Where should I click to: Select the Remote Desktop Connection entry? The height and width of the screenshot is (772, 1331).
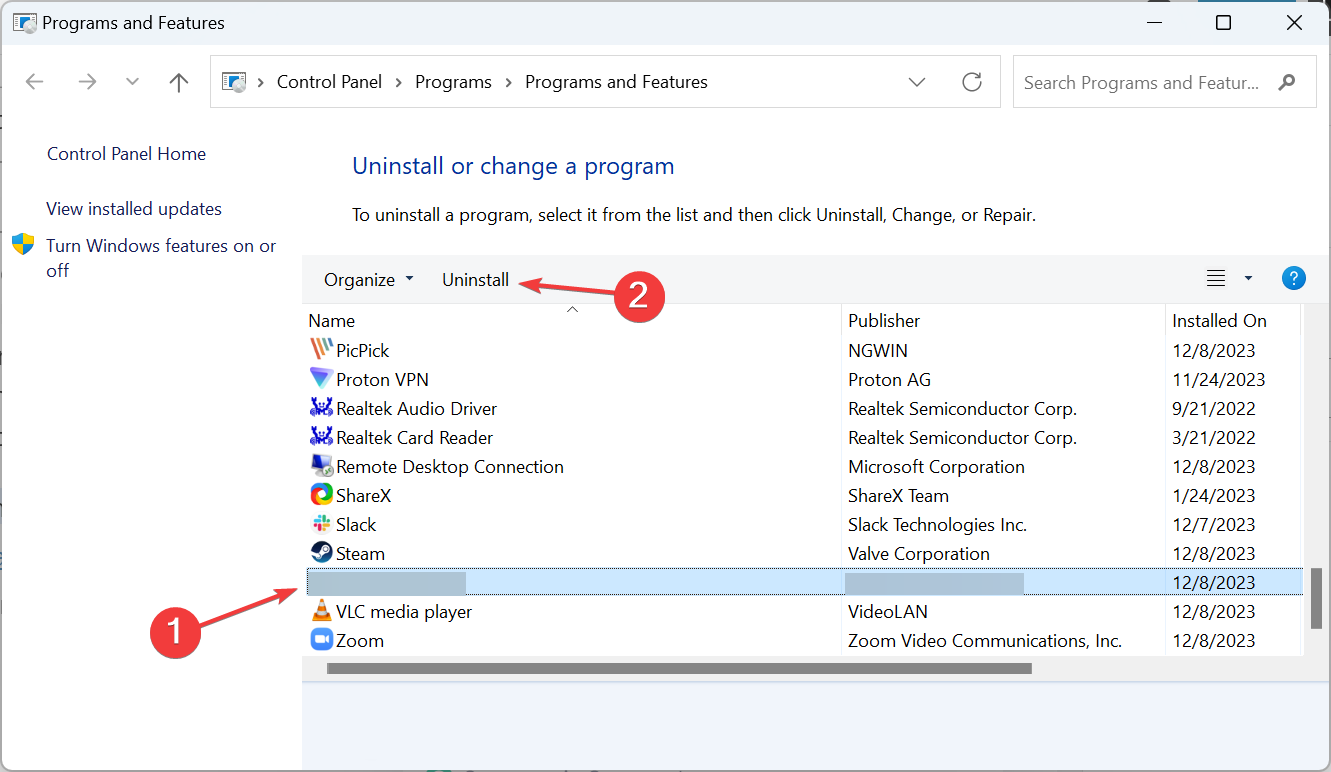[x=804, y=466]
